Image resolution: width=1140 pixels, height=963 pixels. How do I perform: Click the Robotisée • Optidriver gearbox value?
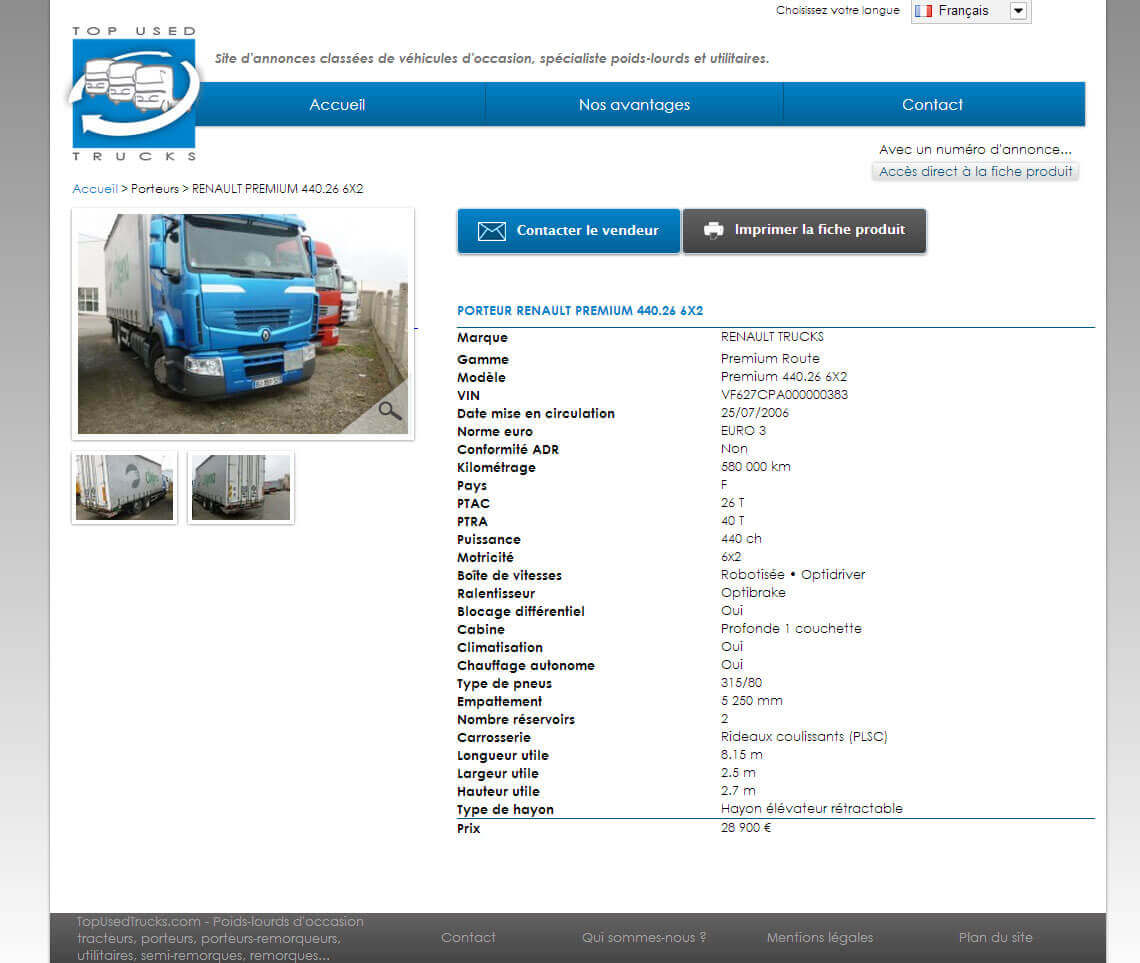coord(793,575)
